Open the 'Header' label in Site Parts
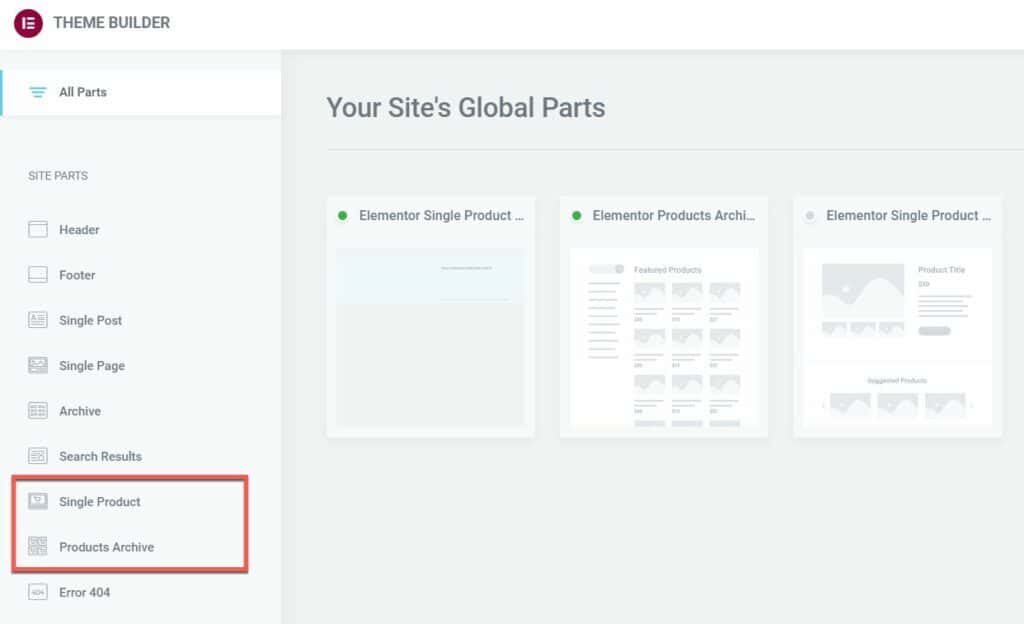1024x624 pixels. 79,230
